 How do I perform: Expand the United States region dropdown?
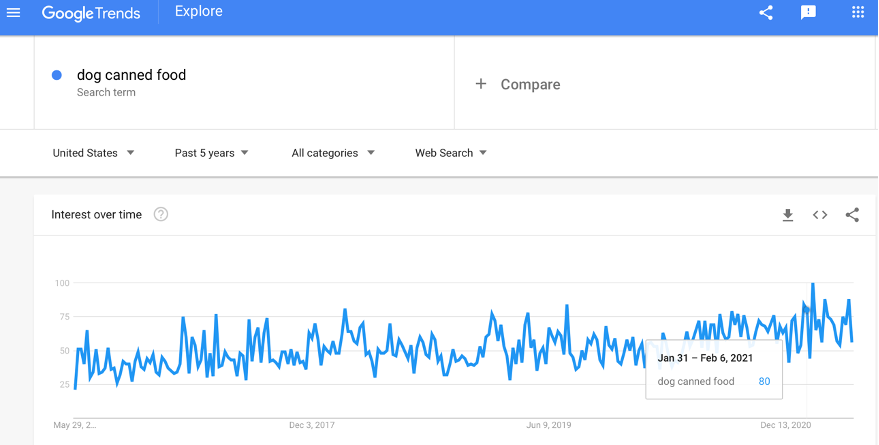click(x=93, y=153)
